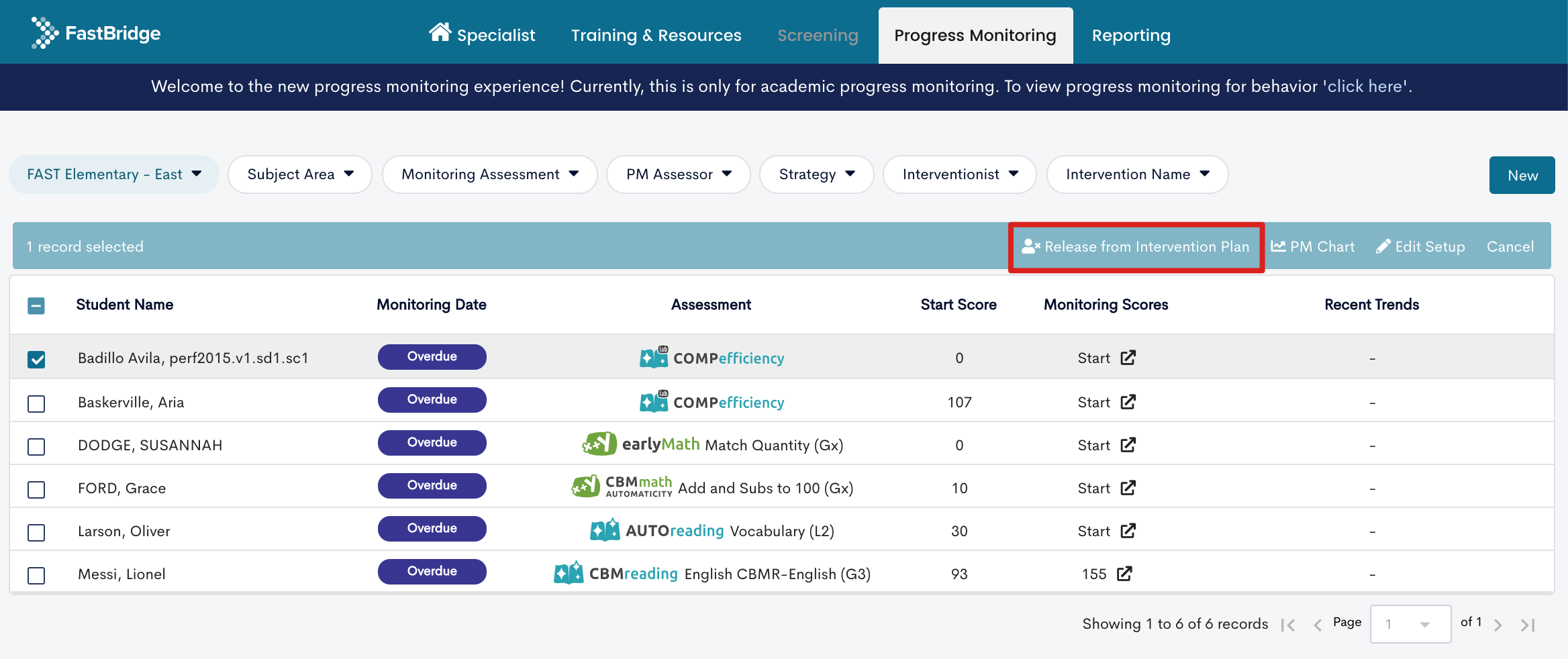Click the Assessment column header
Image resolution: width=1568 pixels, height=659 pixels.
point(711,304)
